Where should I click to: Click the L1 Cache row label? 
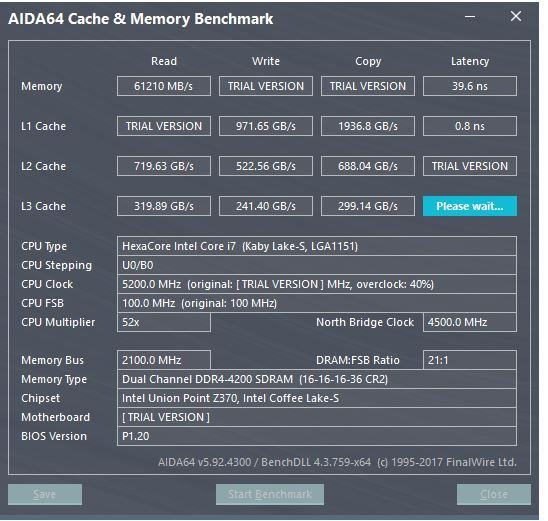[43, 126]
